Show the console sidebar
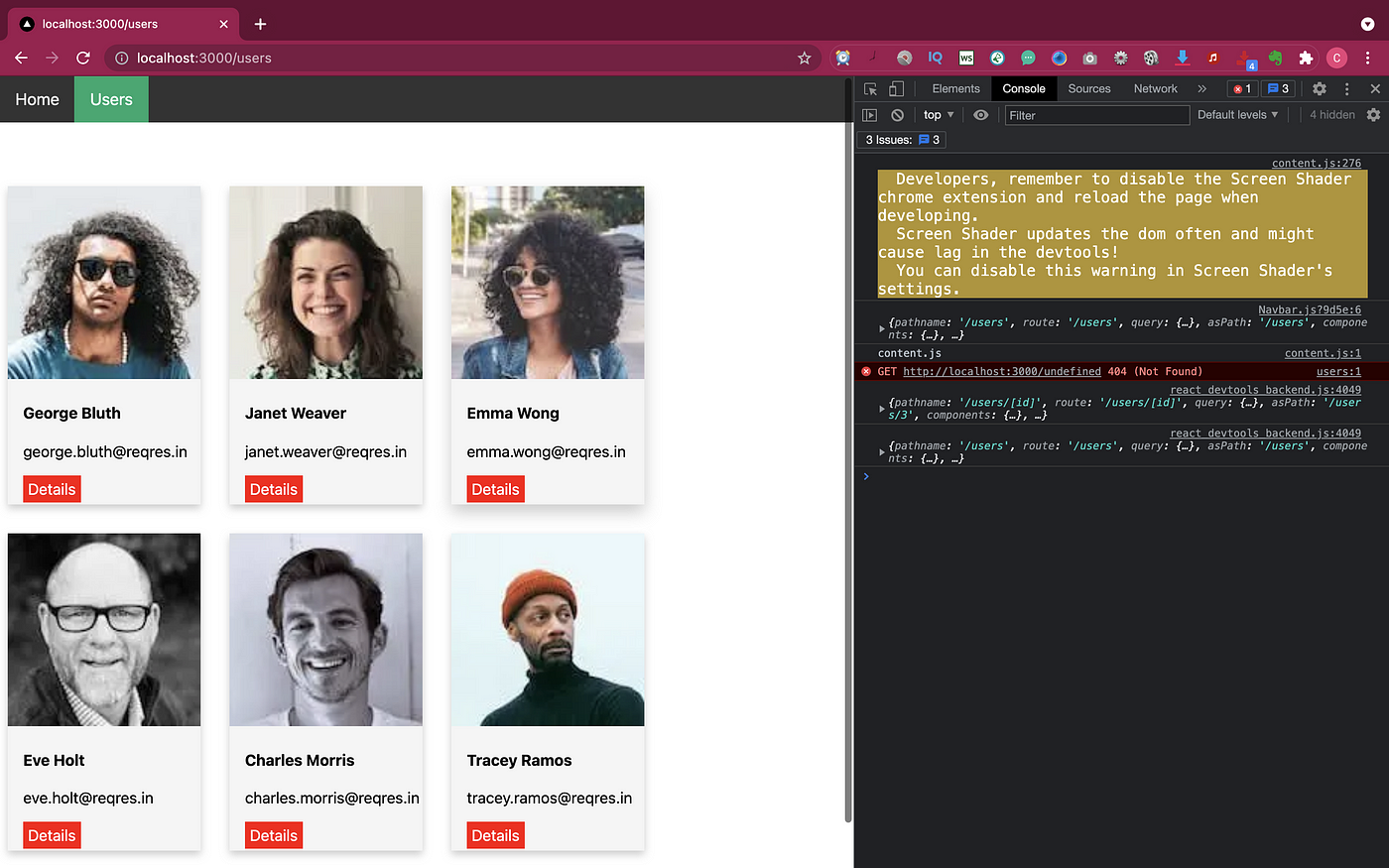This screenshot has height=868, width=1389. pos(869,115)
